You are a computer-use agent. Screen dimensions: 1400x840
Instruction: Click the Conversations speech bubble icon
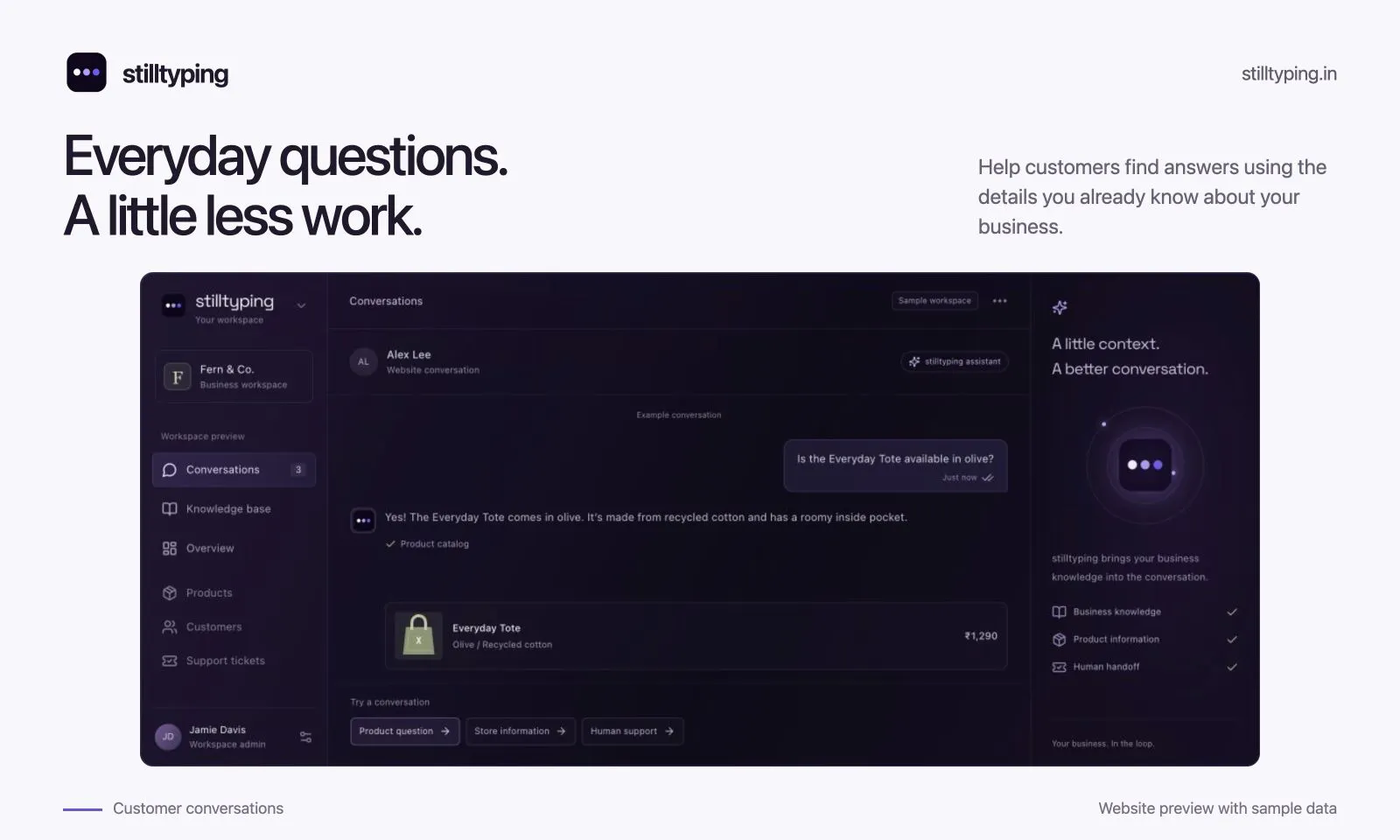pos(170,470)
